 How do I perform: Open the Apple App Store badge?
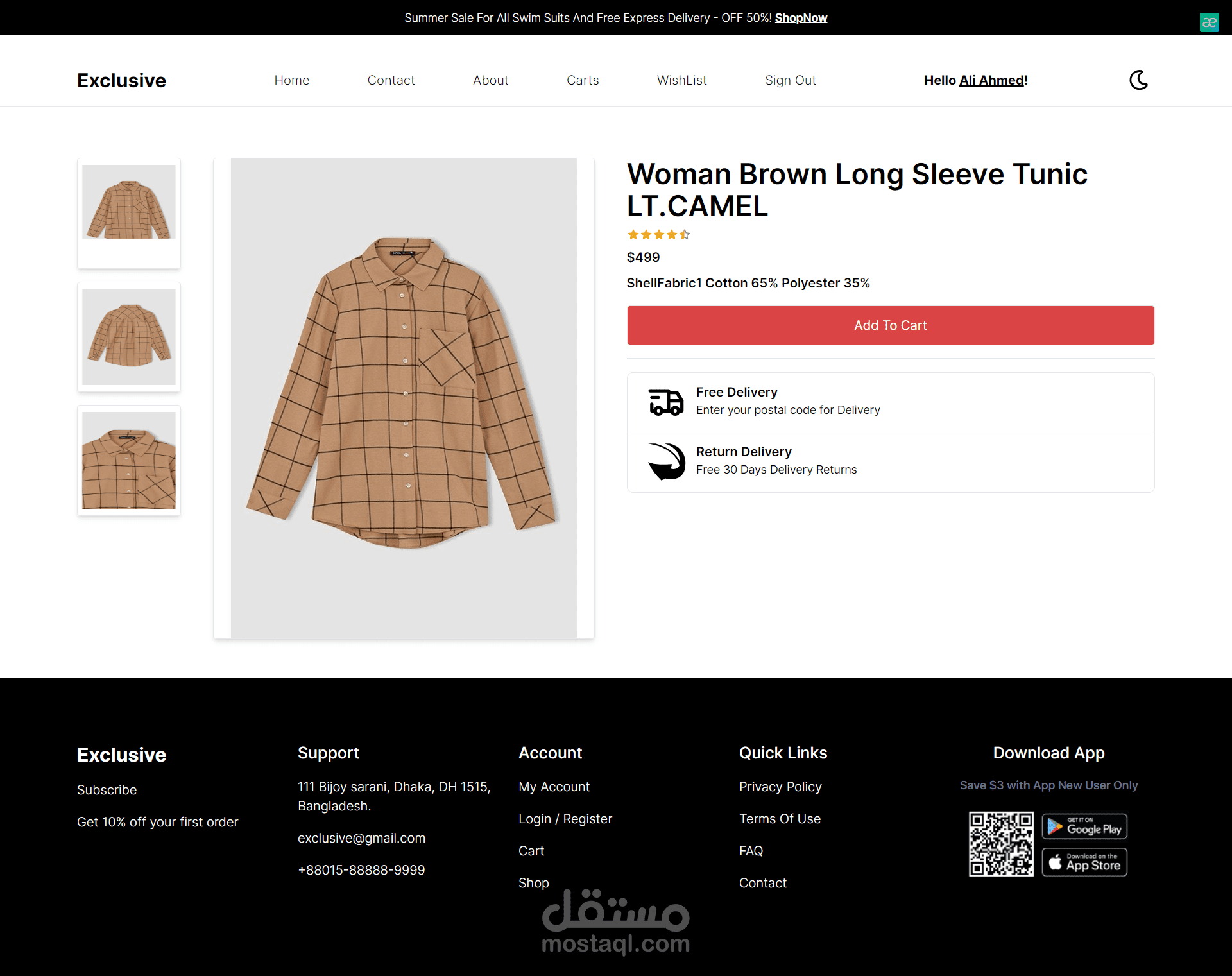(1084, 862)
